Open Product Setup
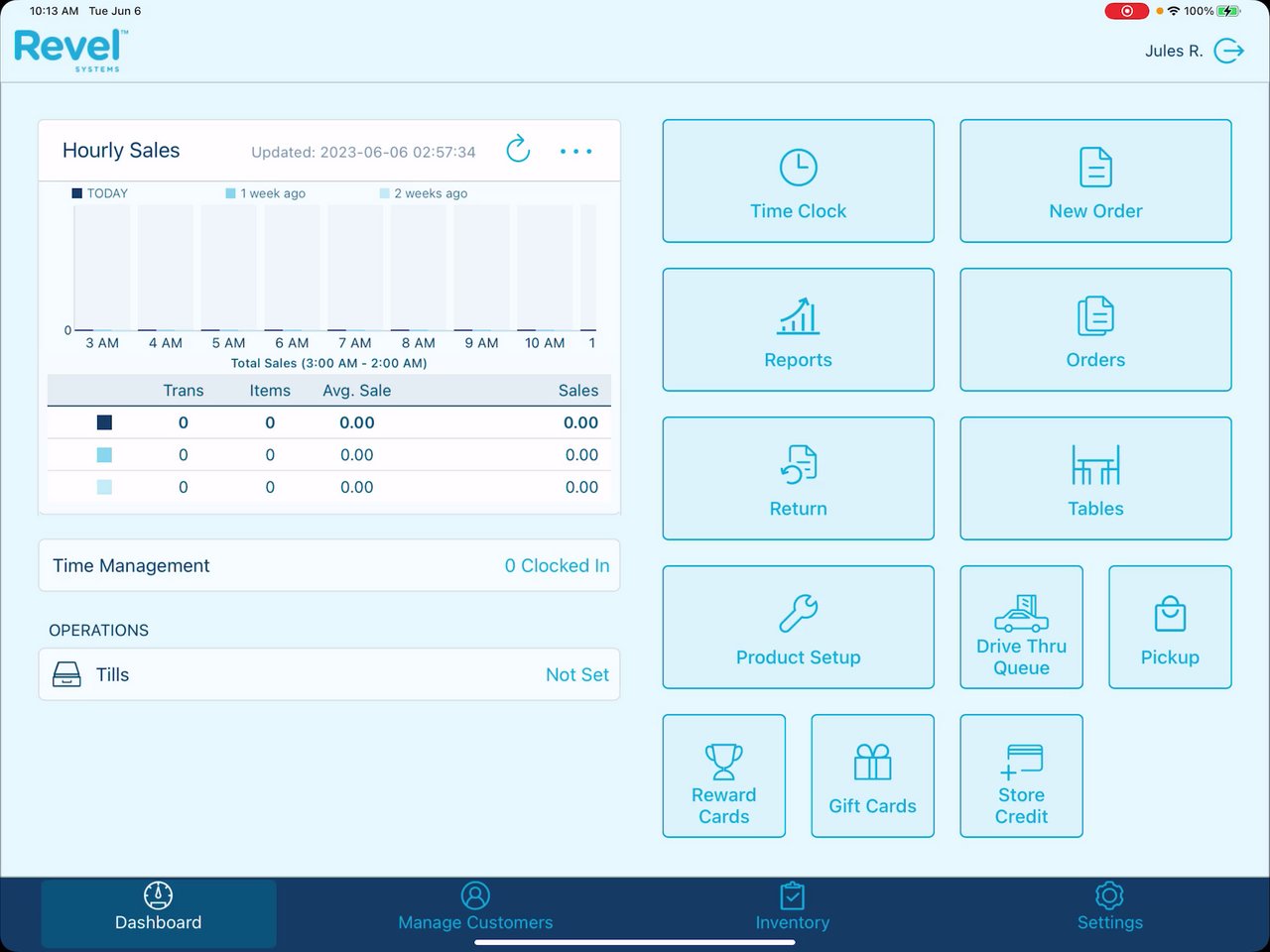The height and width of the screenshot is (952, 1270). (x=799, y=628)
